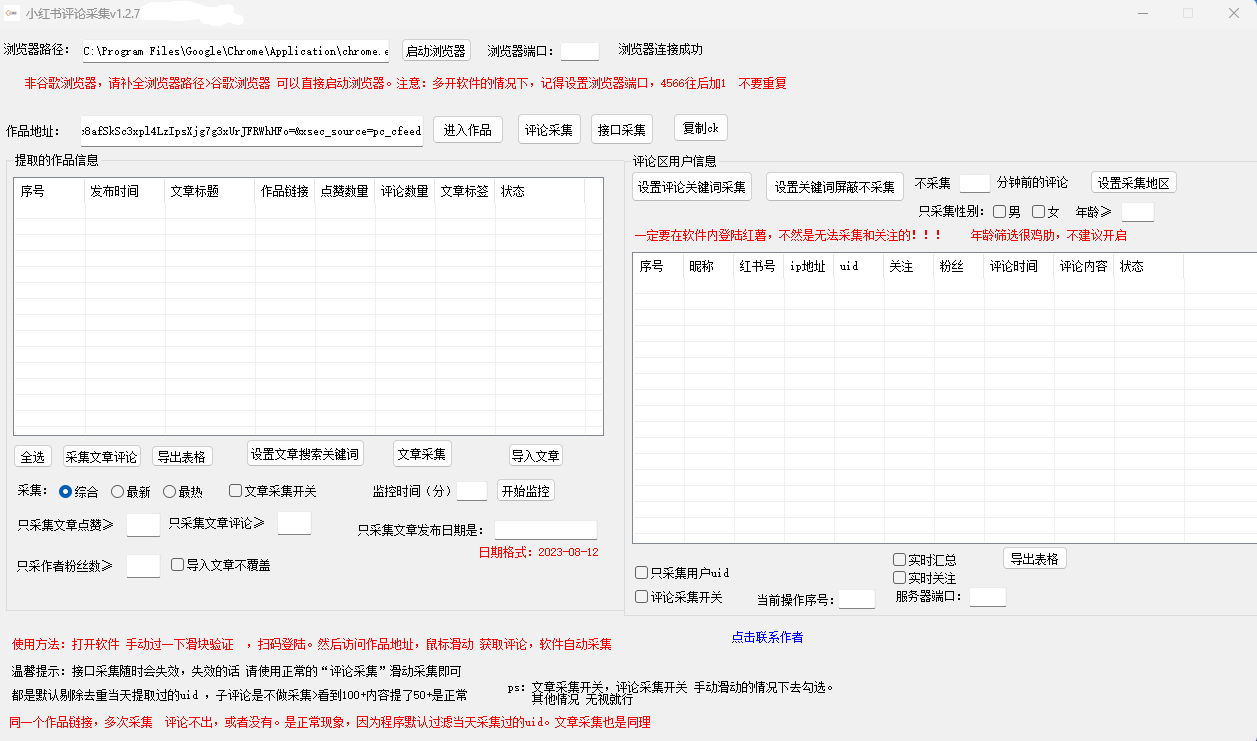Click the 点击联系作者 link

coord(767,637)
